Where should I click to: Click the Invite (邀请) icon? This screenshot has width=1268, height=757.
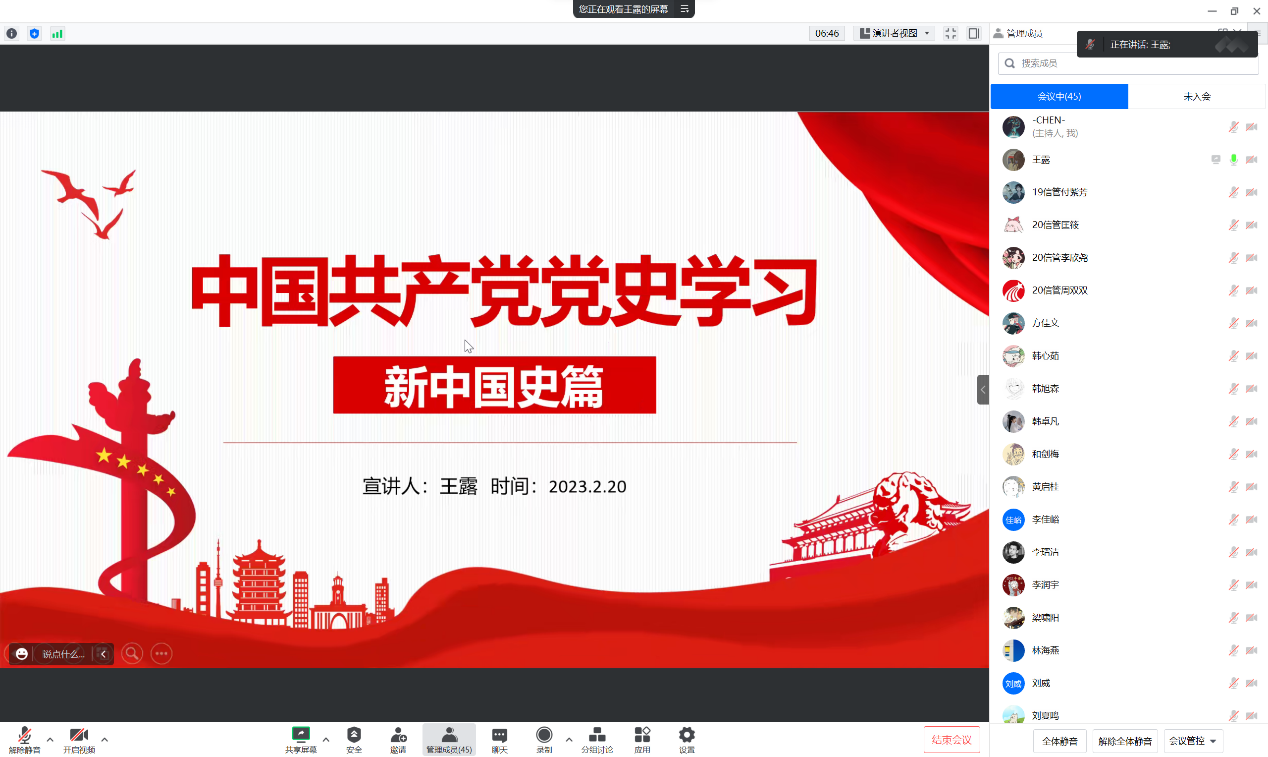point(398,738)
